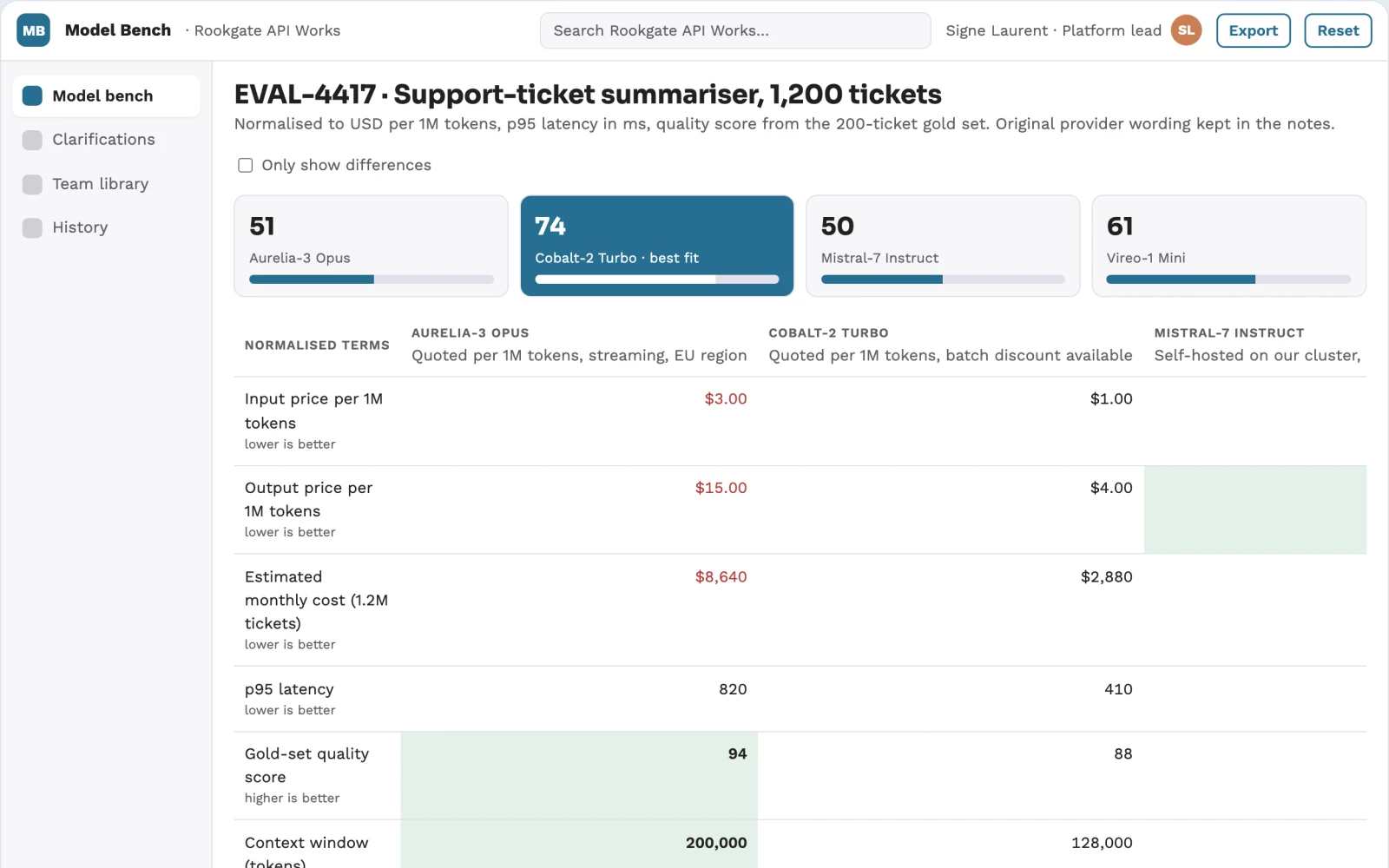The width and height of the screenshot is (1389, 868).
Task: Select the Vireo-1 Mini score card
Action: click(1228, 246)
